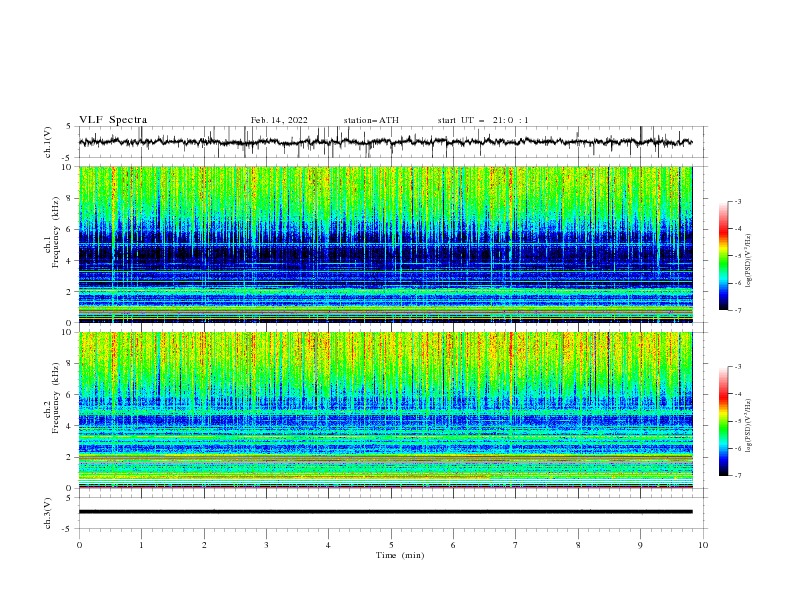Click the ch.3 flat waveform trace

[386, 512]
